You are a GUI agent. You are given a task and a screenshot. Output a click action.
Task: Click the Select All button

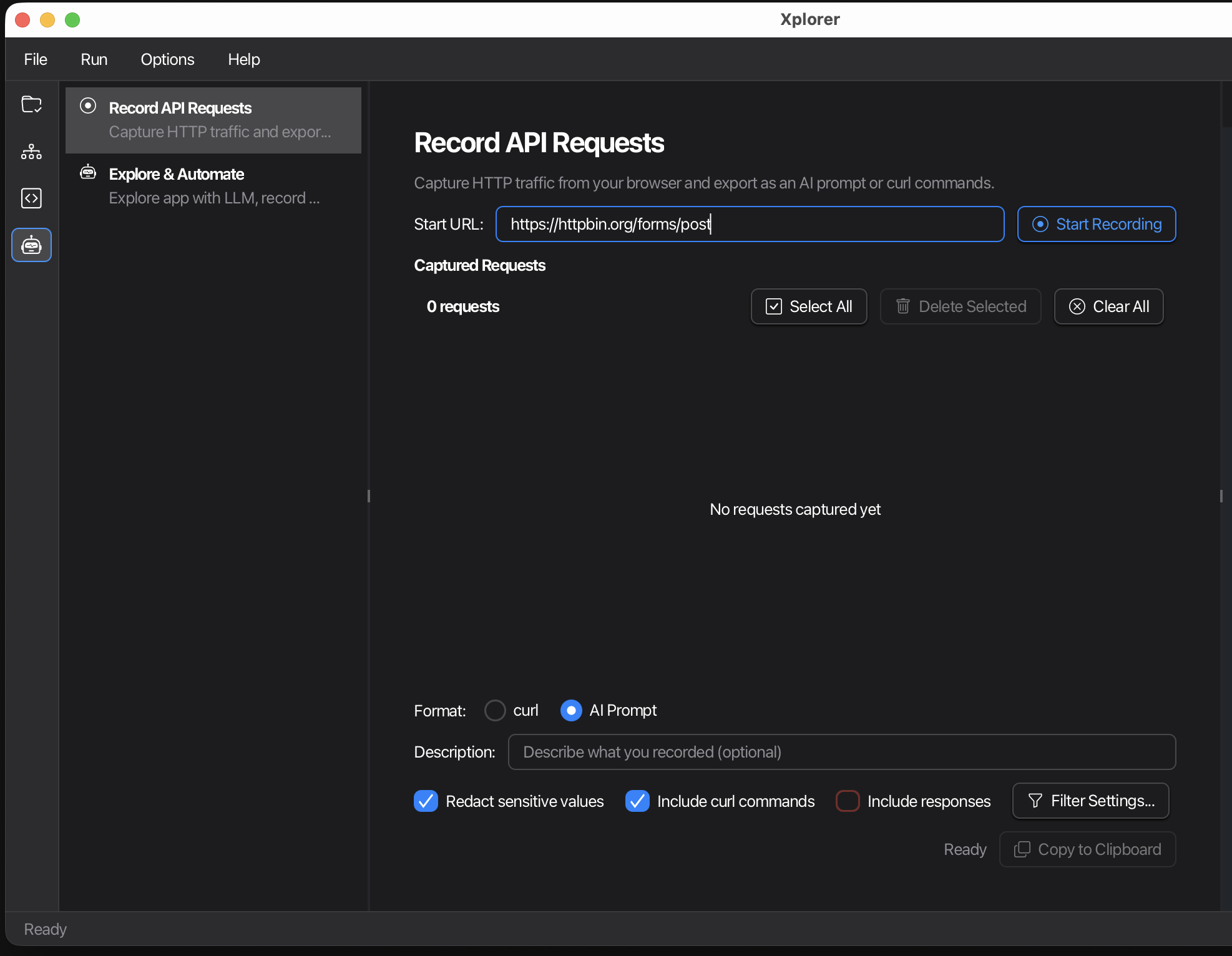coord(809,306)
